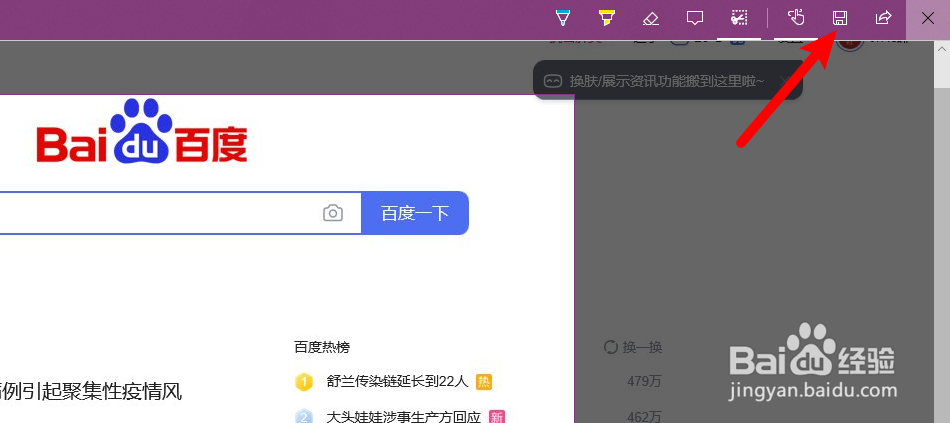
Task: Open the news headline about 聚集性疫情风
Action: [x=91, y=391]
